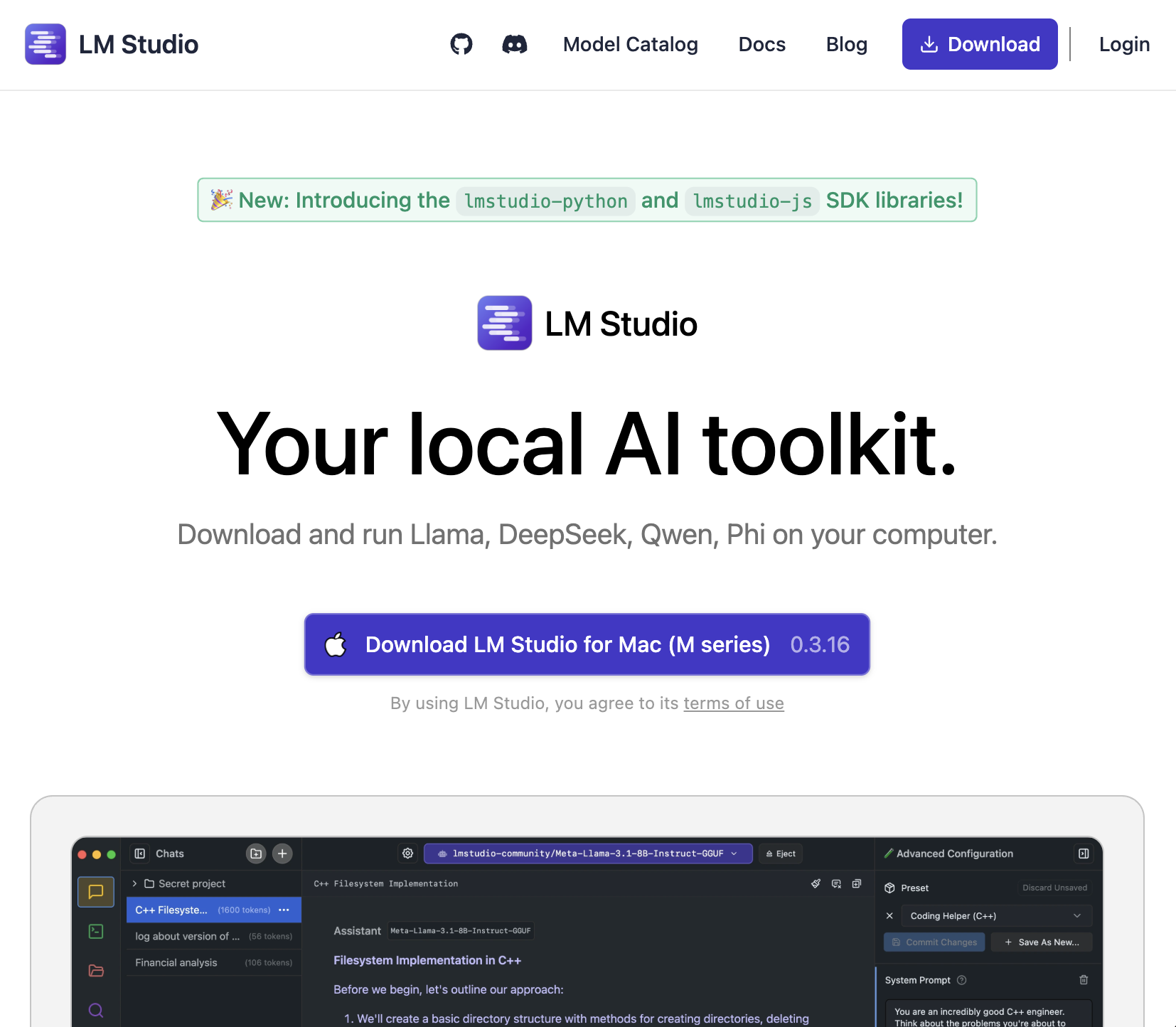The image size is (1176, 1027).
Task: Clear preset with the X icon
Action: 889,916
